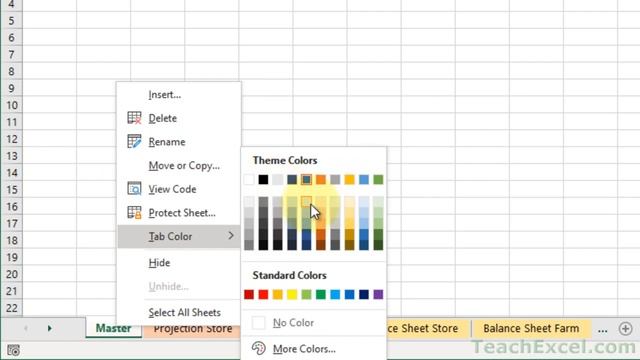
Task: Expand the Tab Color submenu arrow
Action: [x=231, y=236]
